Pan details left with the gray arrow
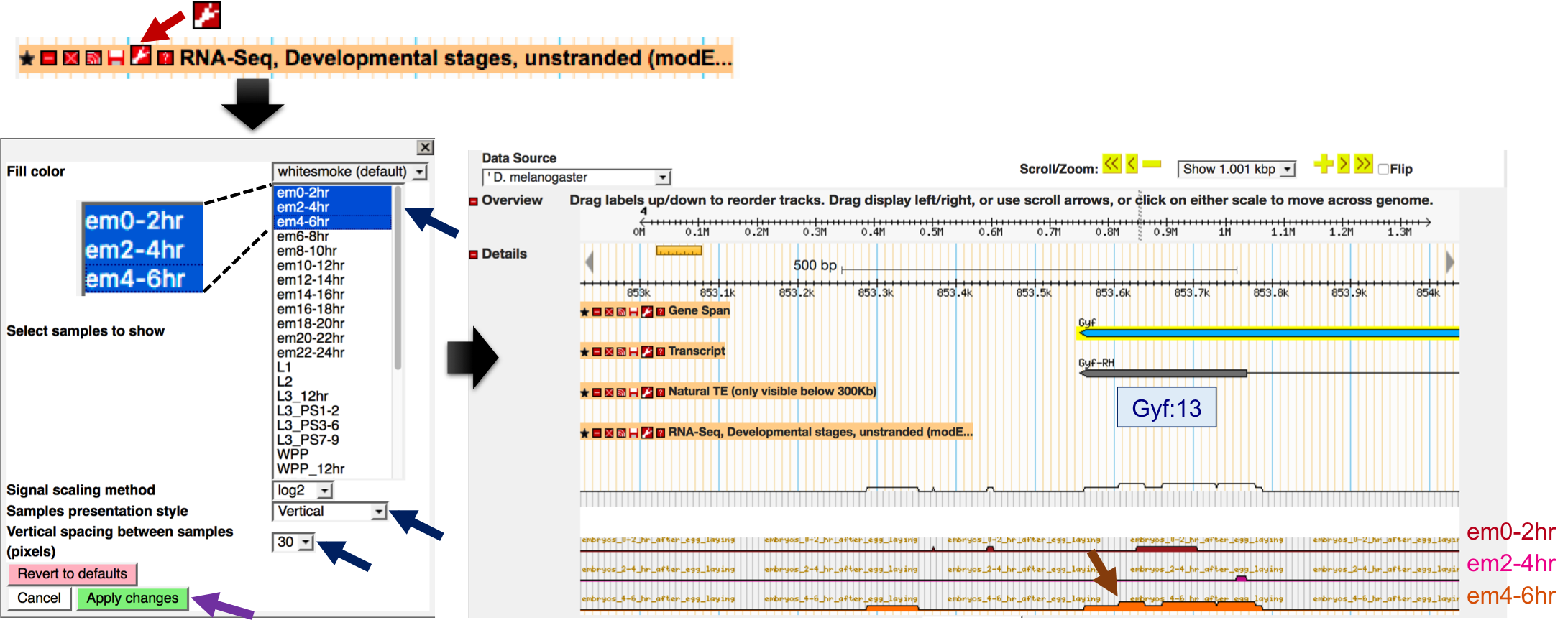The image size is (1568, 638). (x=589, y=262)
